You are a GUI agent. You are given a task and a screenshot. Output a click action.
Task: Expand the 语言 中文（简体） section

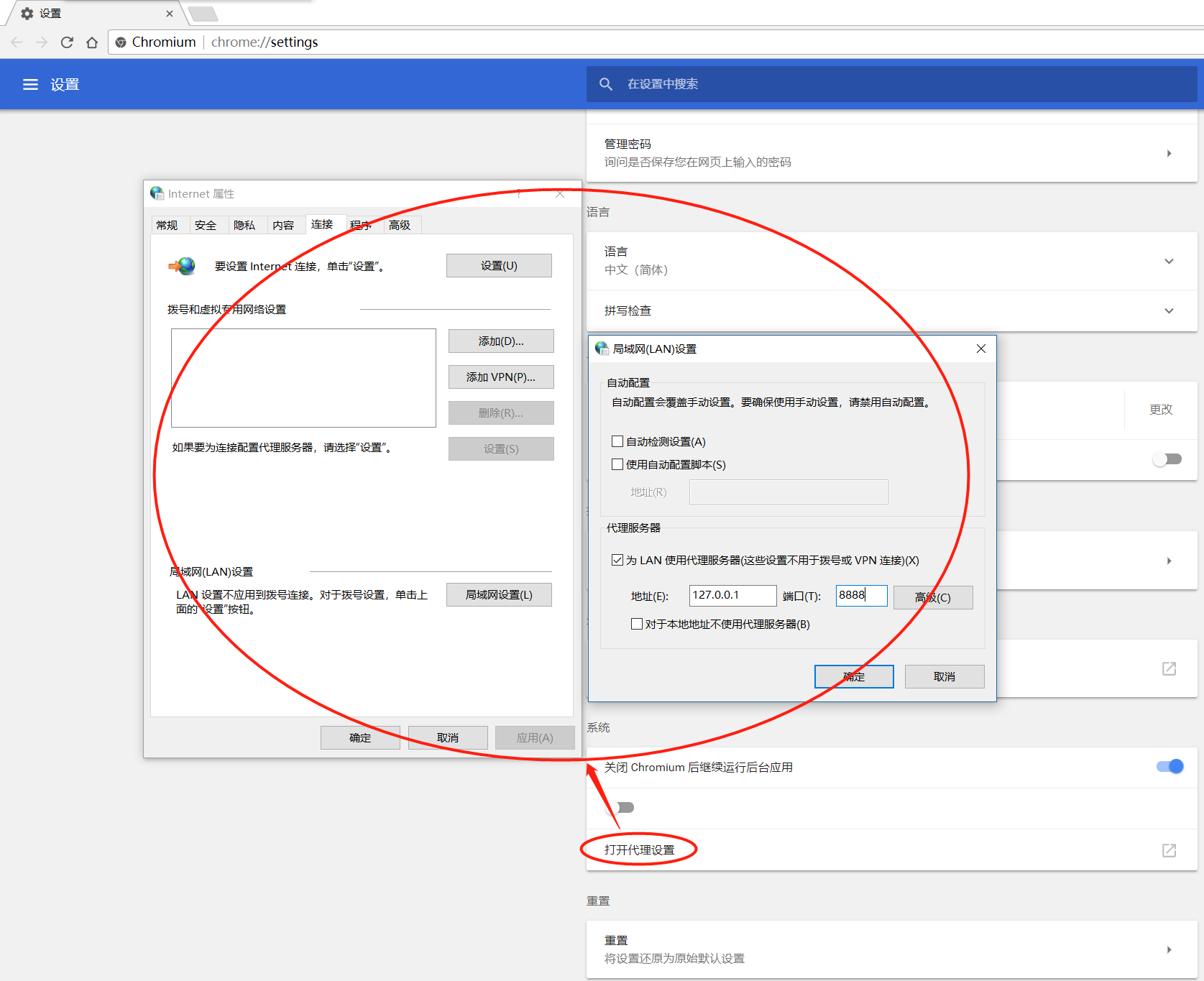[1169, 261]
